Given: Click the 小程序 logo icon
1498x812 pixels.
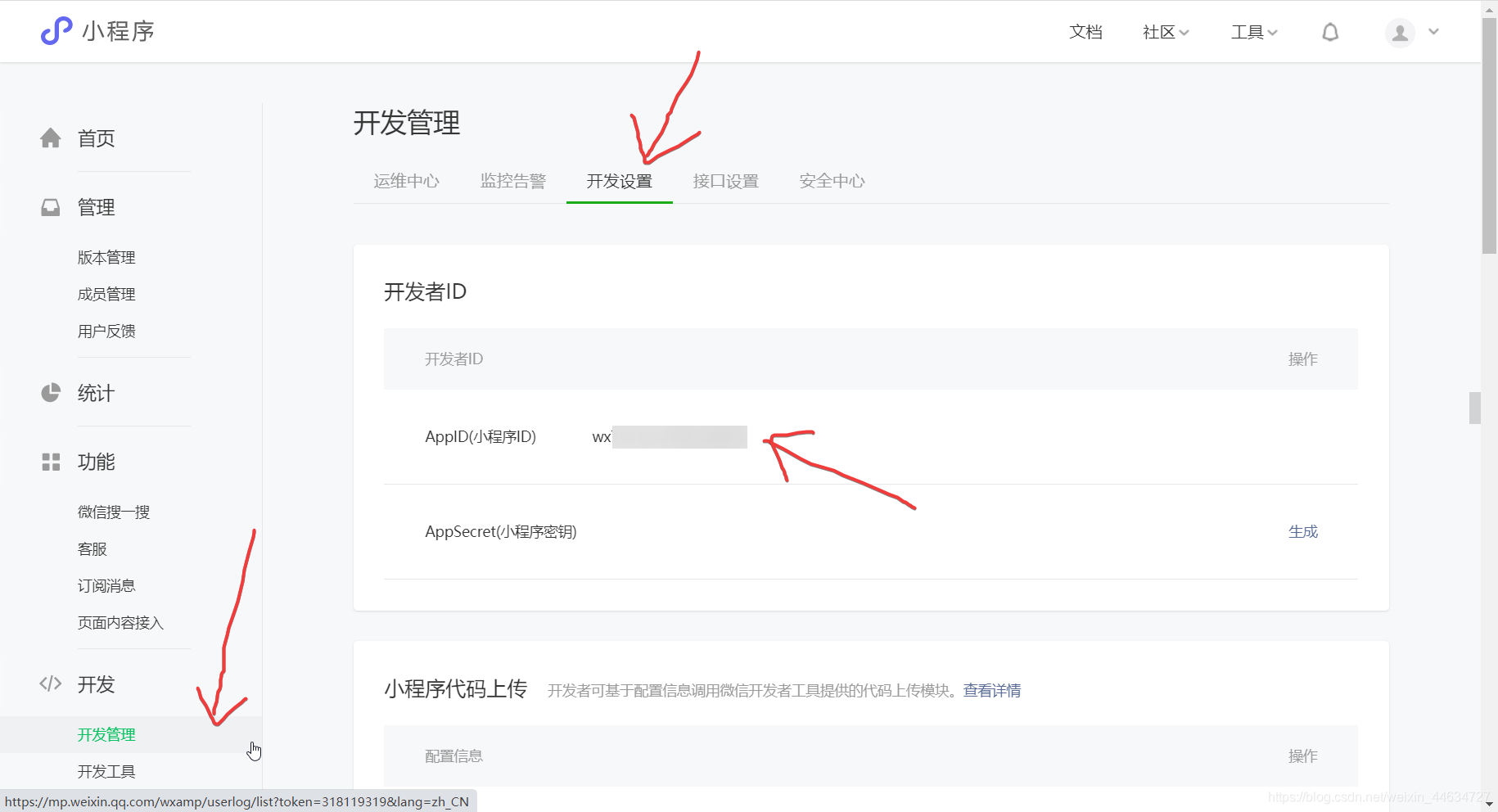Looking at the screenshot, I should pyautogui.click(x=56, y=31).
